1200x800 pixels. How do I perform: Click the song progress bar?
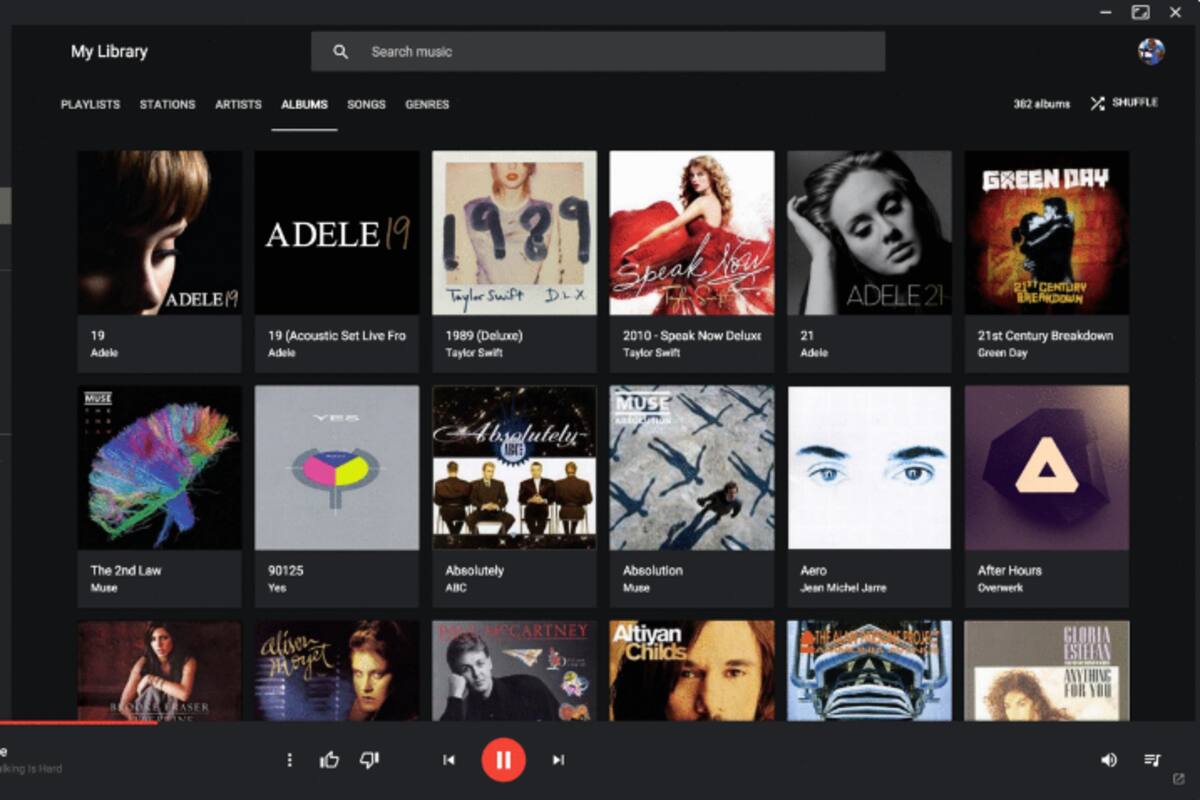coord(600,722)
